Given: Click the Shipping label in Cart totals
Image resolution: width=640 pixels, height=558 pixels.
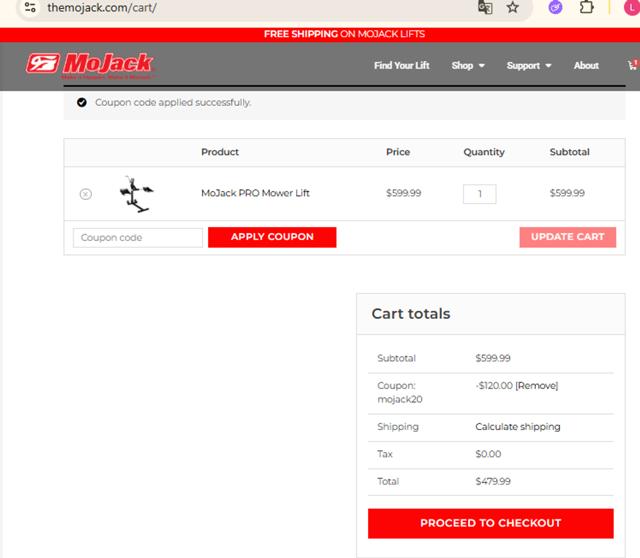Looking at the screenshot, I should (x=398, y=427).
